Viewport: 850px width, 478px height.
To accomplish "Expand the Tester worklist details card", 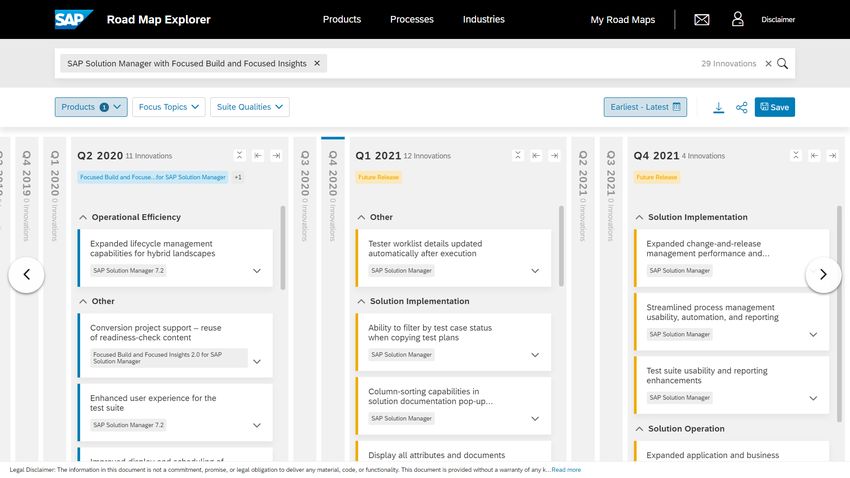I will pyautogui.click(x=535, y=270).
